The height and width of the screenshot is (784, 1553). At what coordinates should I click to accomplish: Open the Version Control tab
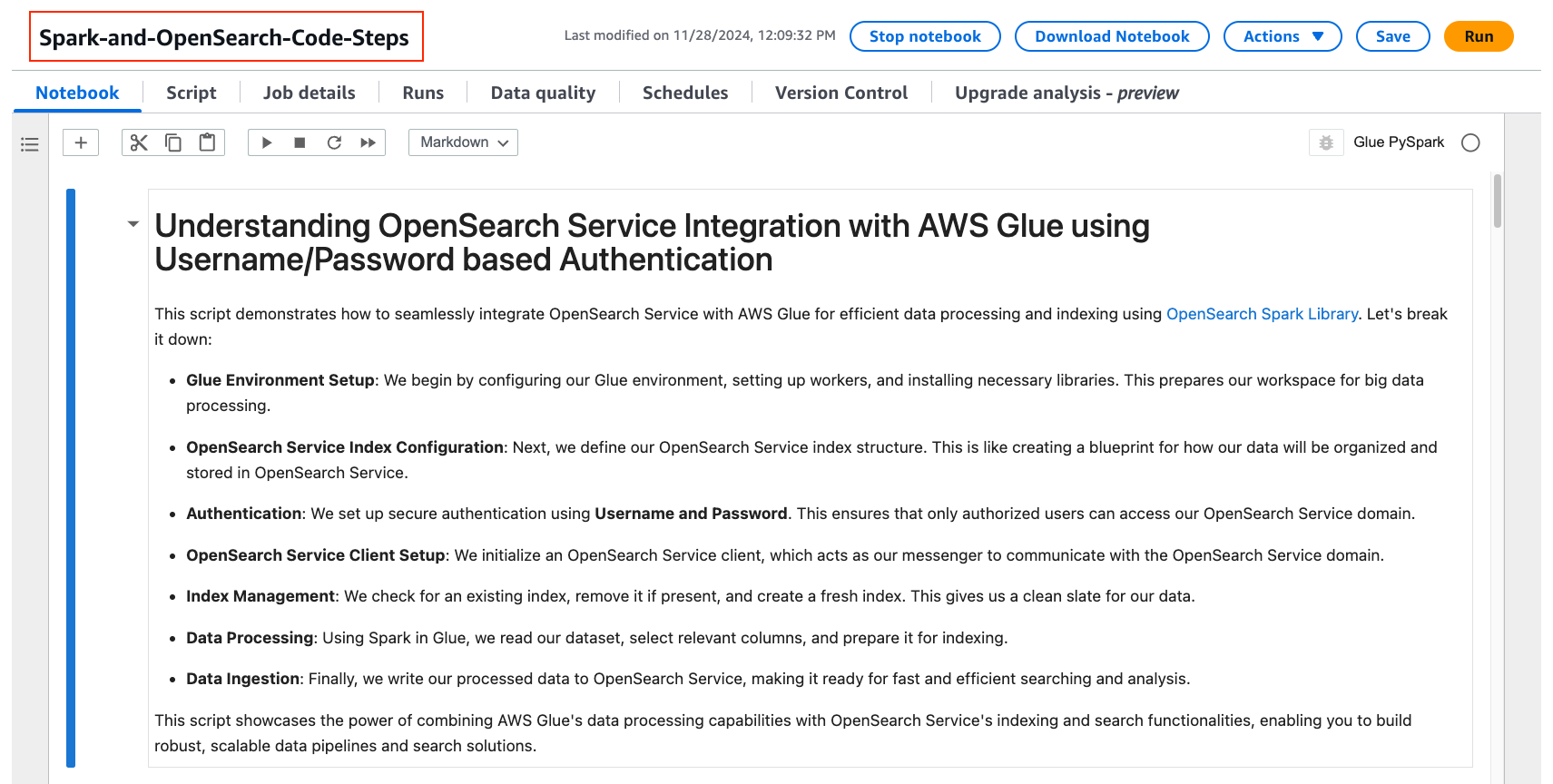click(841, 93)
